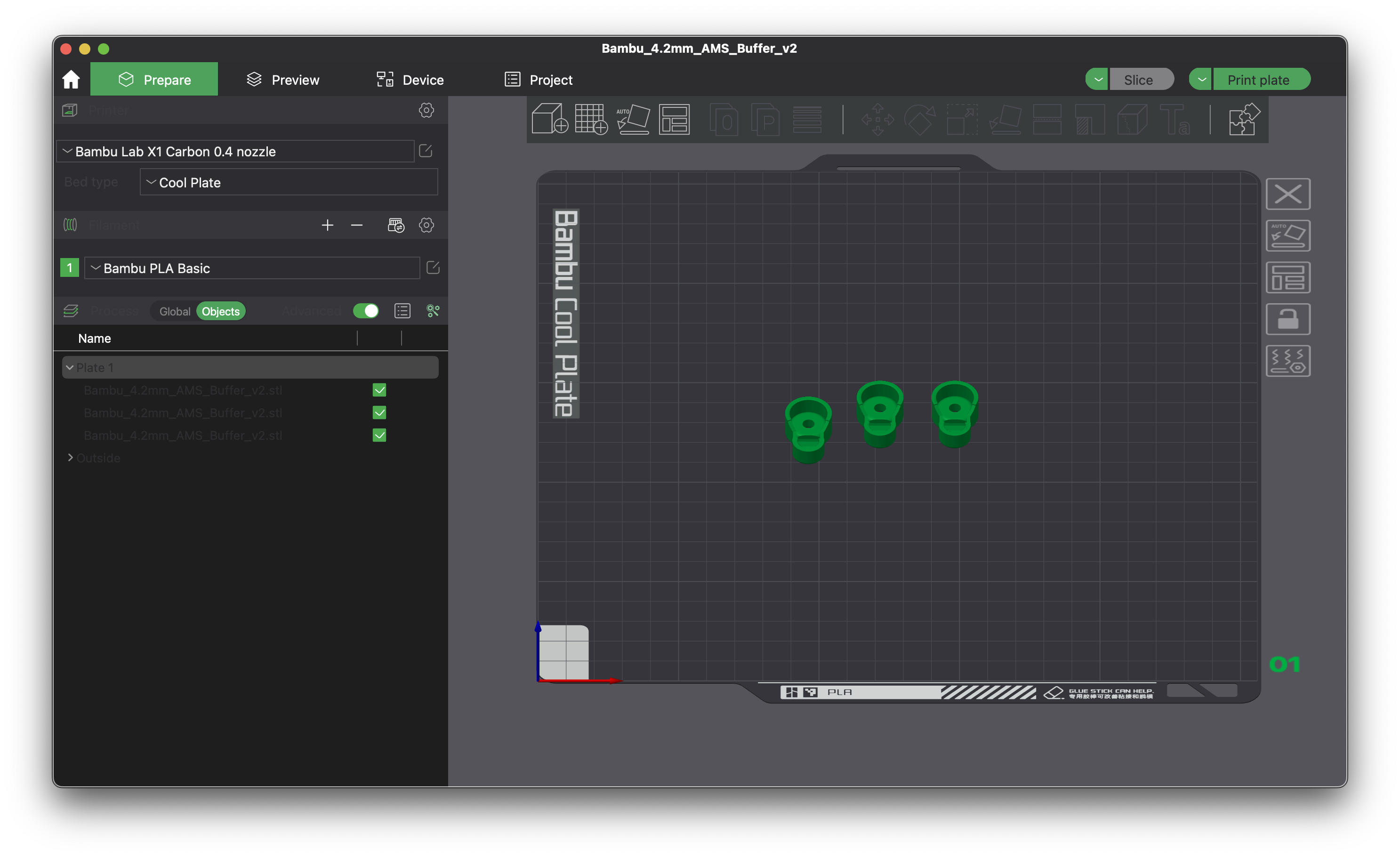Image resolution: width=1400 pixels, height=857 pixels.
Task: Open filament settings gear icon
Action: click(x=426, y=225)
